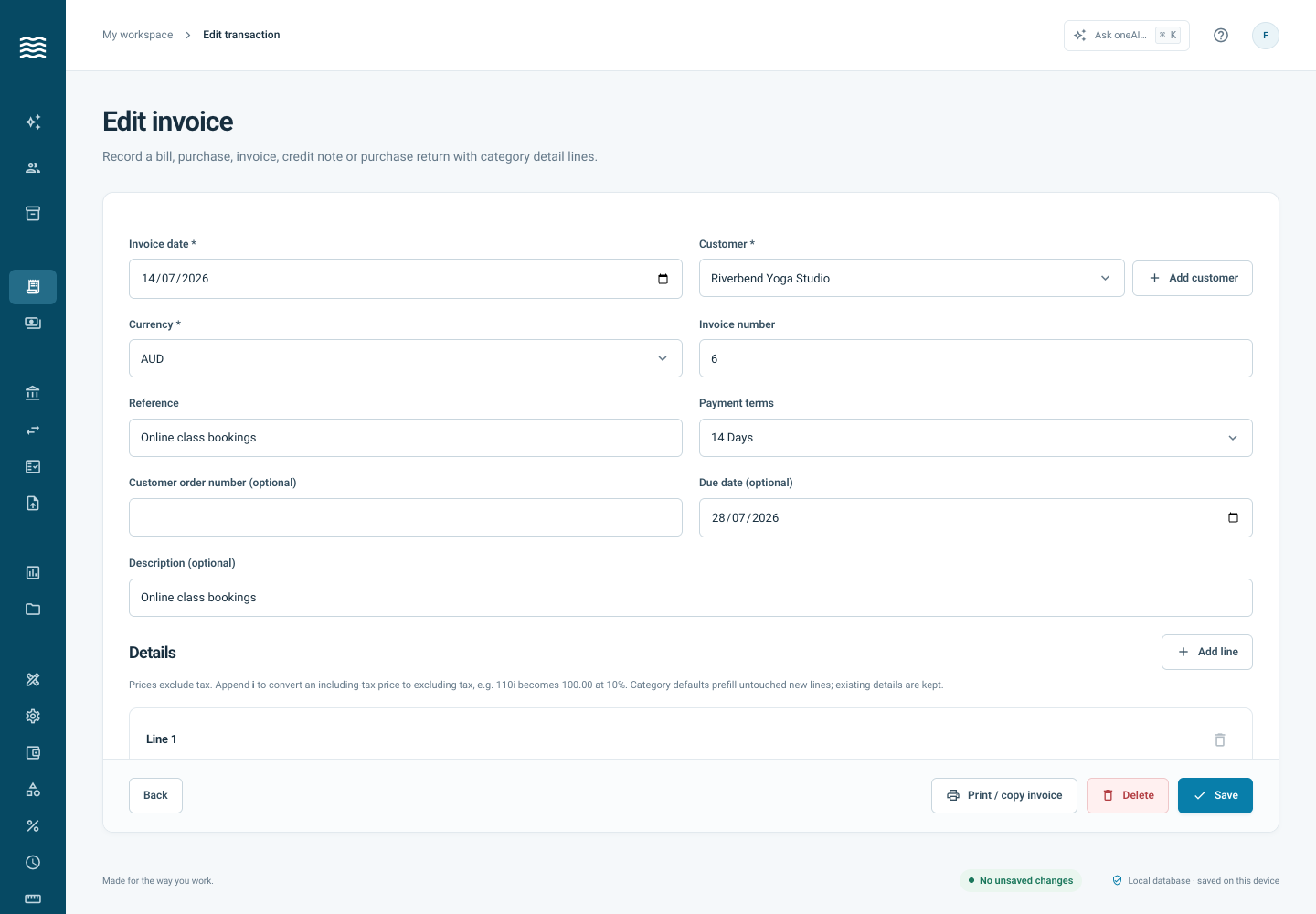1316x914 pixels.
Task: Open the file upload icon in the sidebar
Action: coord(33,503)
